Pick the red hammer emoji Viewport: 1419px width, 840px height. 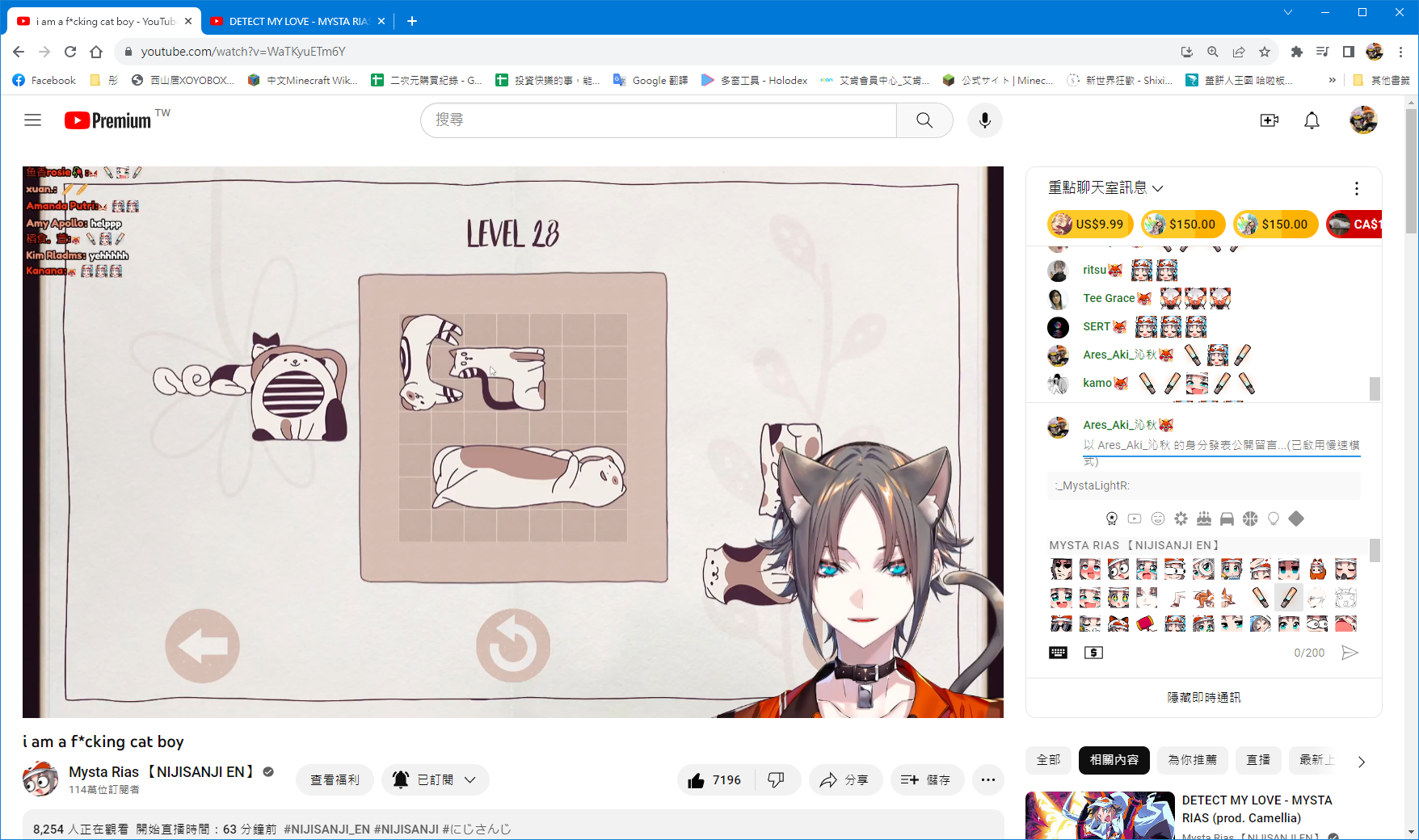(1146, 624)
